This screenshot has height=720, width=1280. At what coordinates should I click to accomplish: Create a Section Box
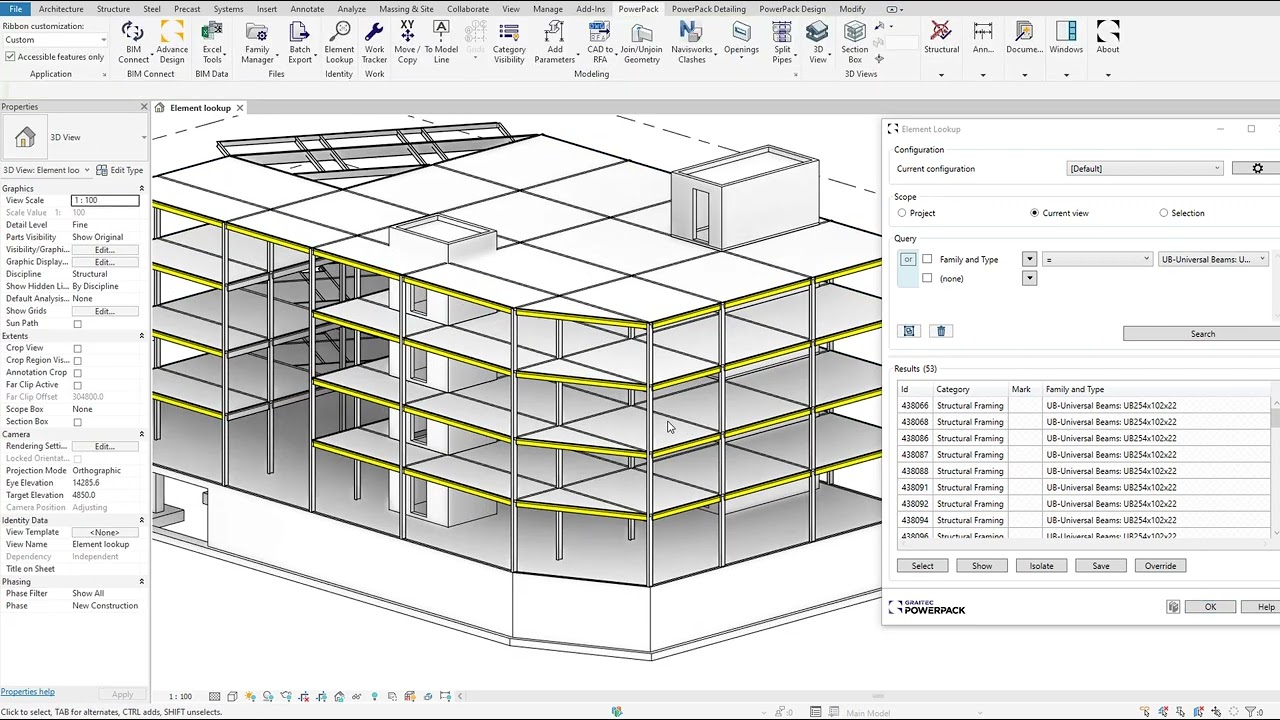click(855, 42)
